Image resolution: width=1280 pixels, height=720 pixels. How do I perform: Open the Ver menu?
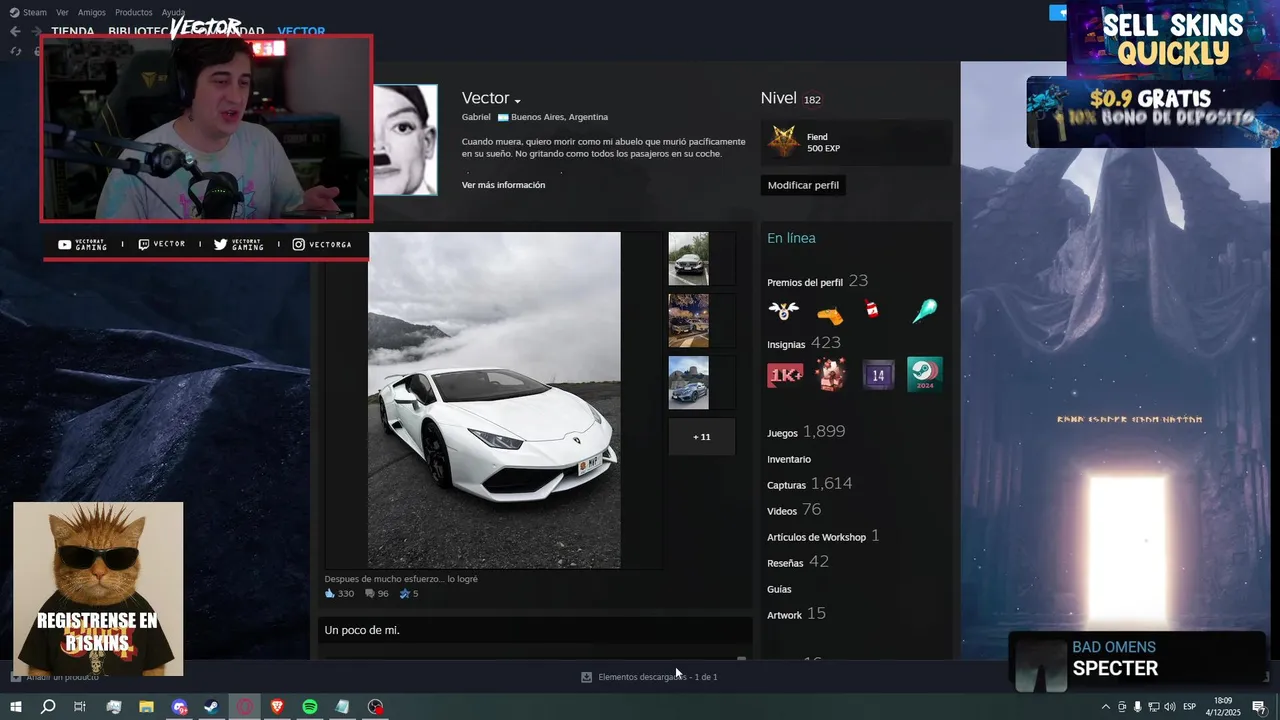pyautogui.click(x=62, y=12)
